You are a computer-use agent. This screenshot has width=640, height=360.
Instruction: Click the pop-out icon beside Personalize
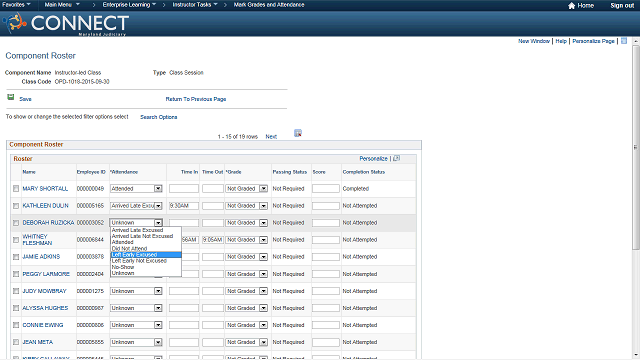coord(396,158)
